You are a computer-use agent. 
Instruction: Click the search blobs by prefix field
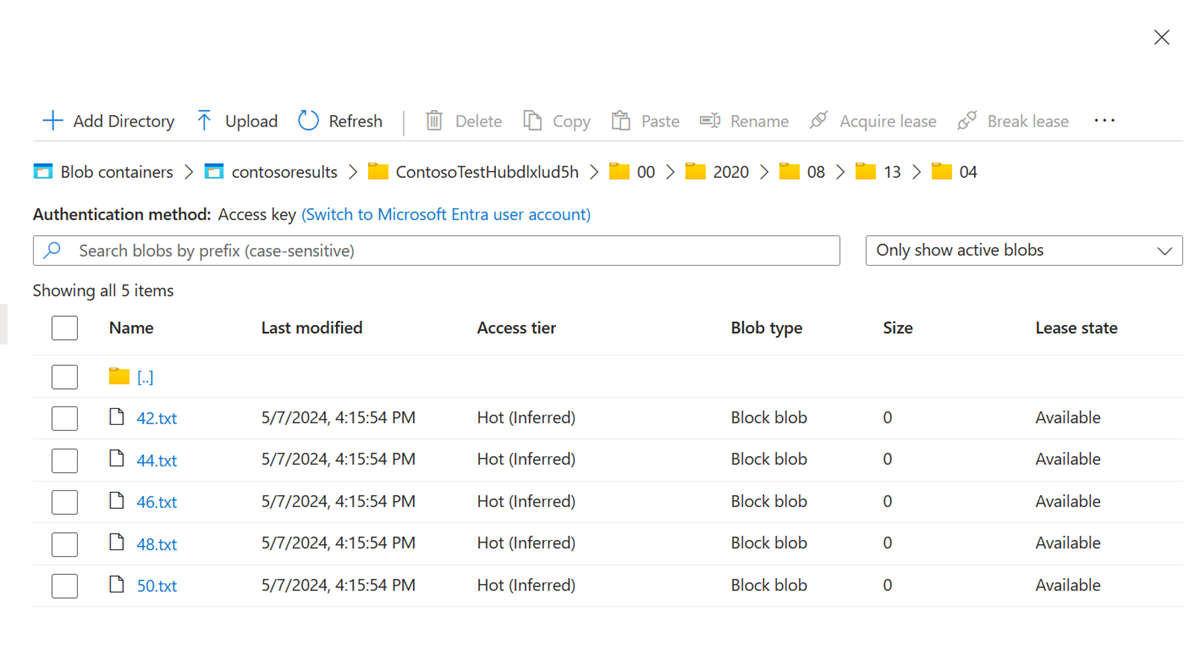click(437, 250)
